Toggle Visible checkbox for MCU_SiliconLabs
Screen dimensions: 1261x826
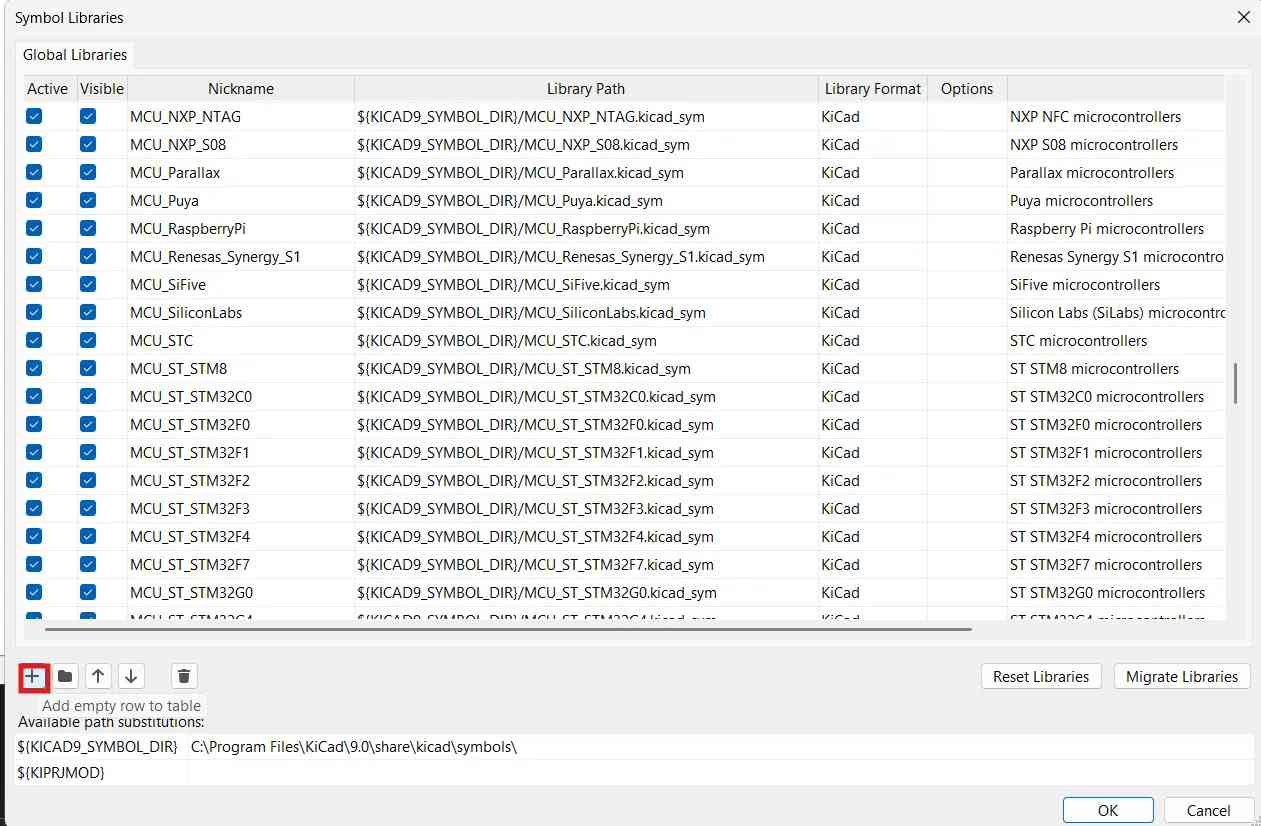point(88,312)
